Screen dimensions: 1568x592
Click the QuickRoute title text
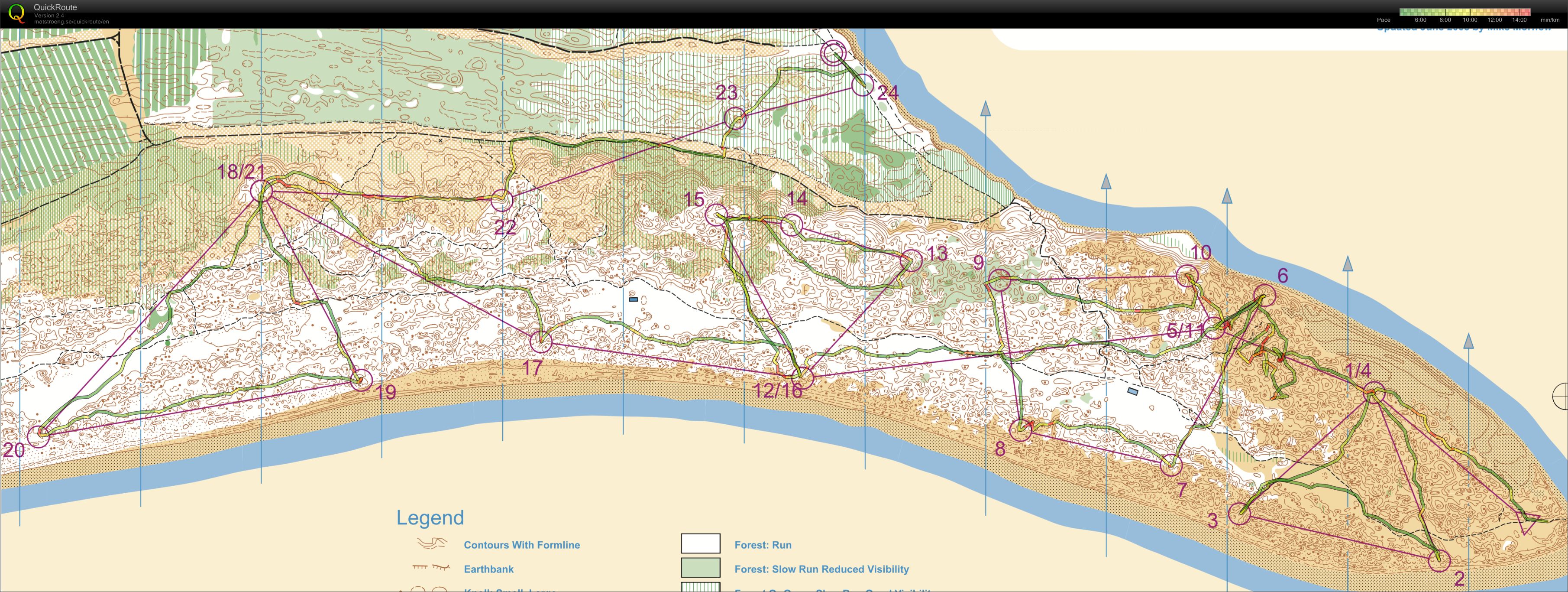click(x=55, y=7)
